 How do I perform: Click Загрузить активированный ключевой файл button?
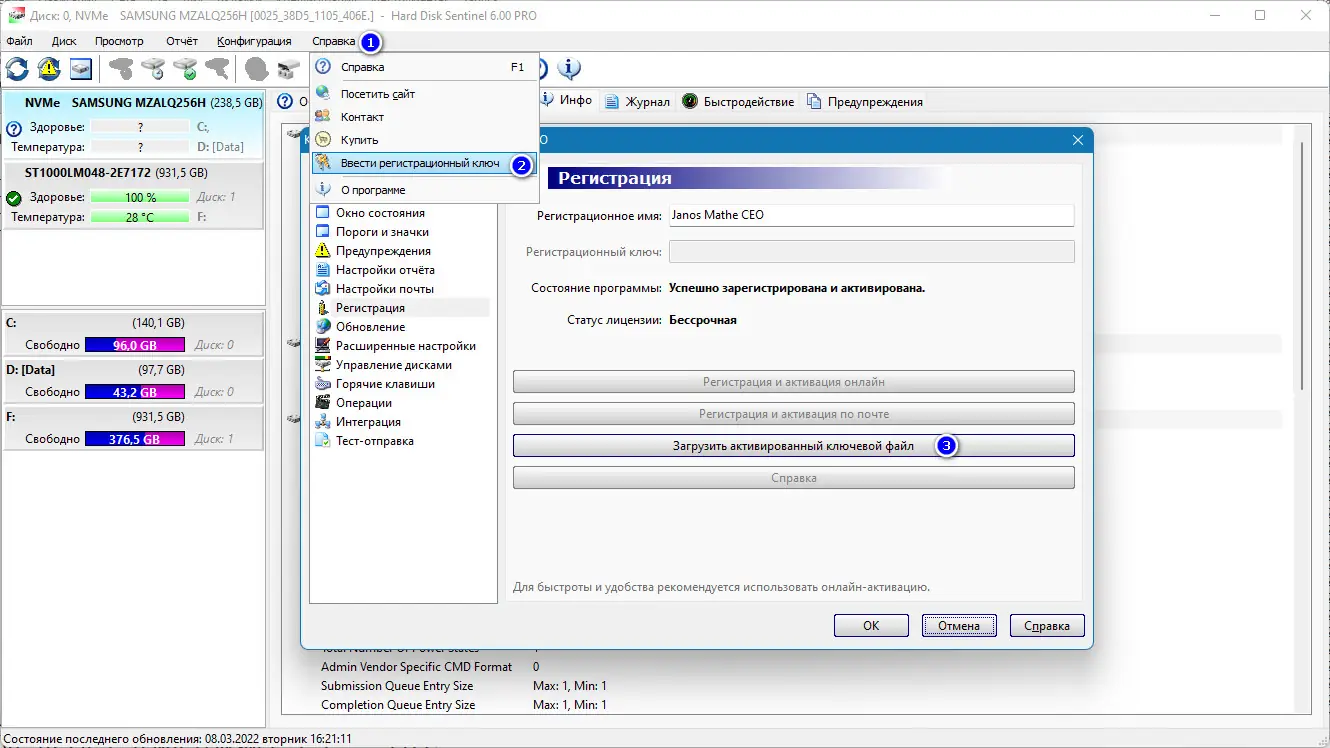tap(793, 445)
